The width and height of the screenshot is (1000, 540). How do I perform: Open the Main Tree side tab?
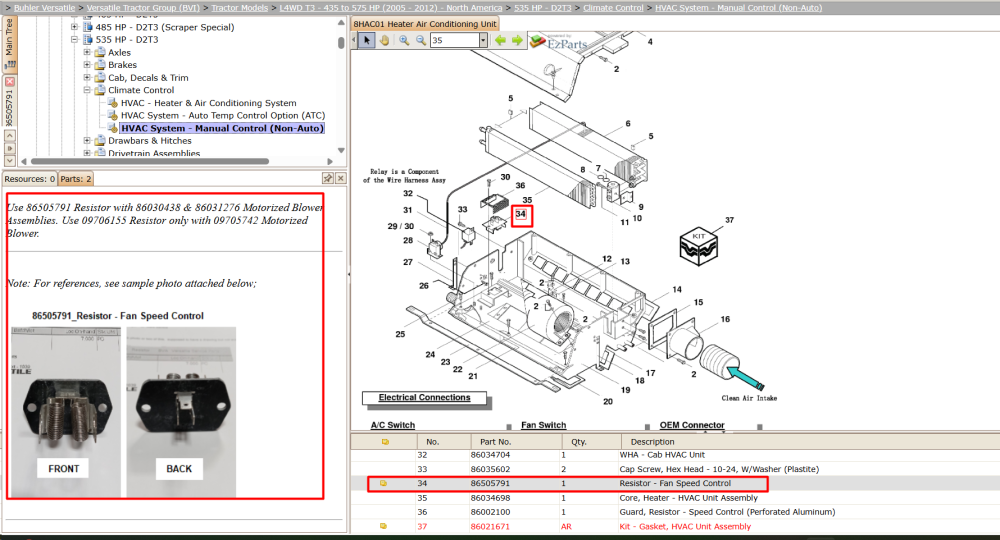point(10,43)
